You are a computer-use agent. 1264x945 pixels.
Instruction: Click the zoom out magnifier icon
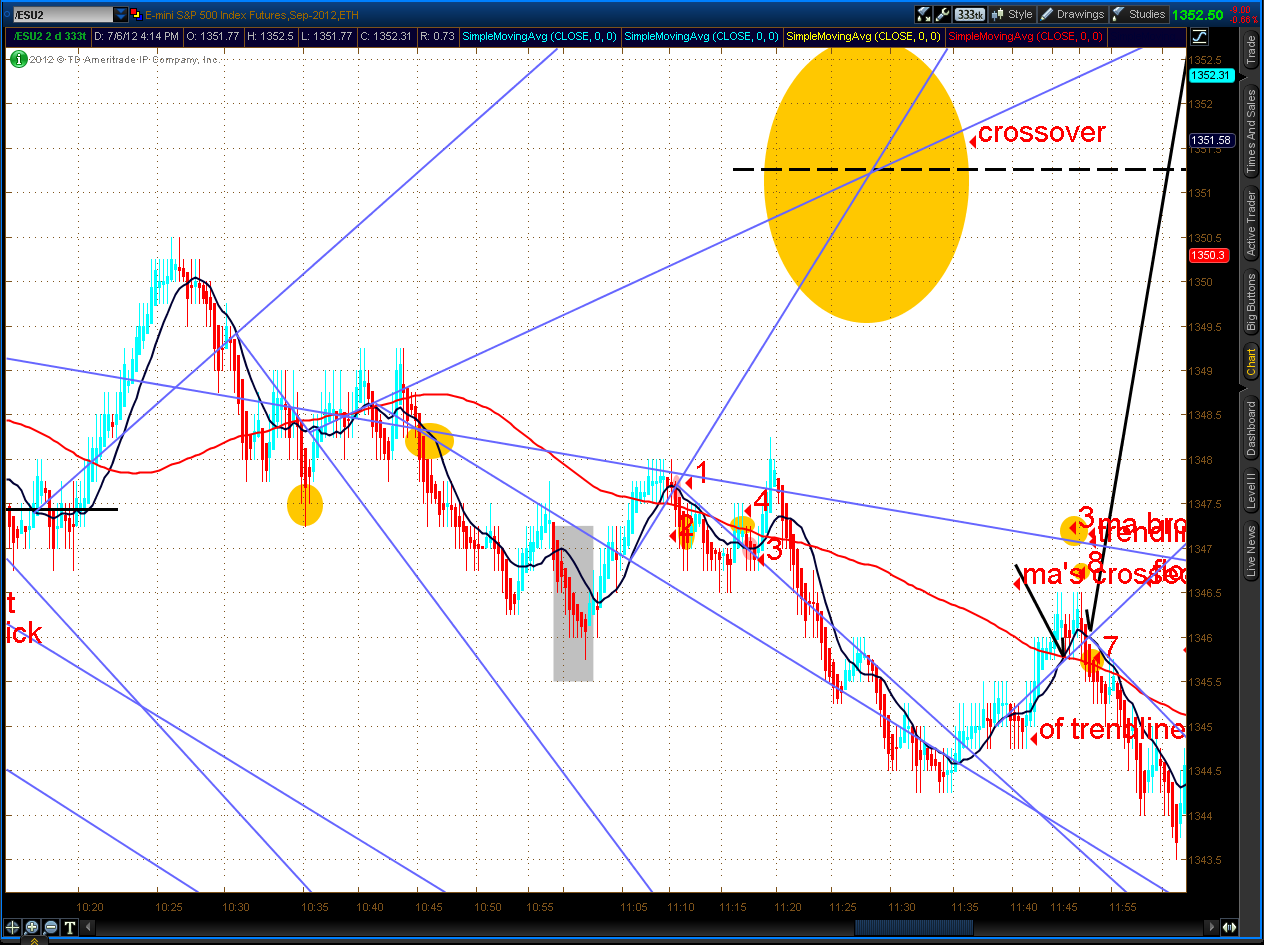pos(51,927)
